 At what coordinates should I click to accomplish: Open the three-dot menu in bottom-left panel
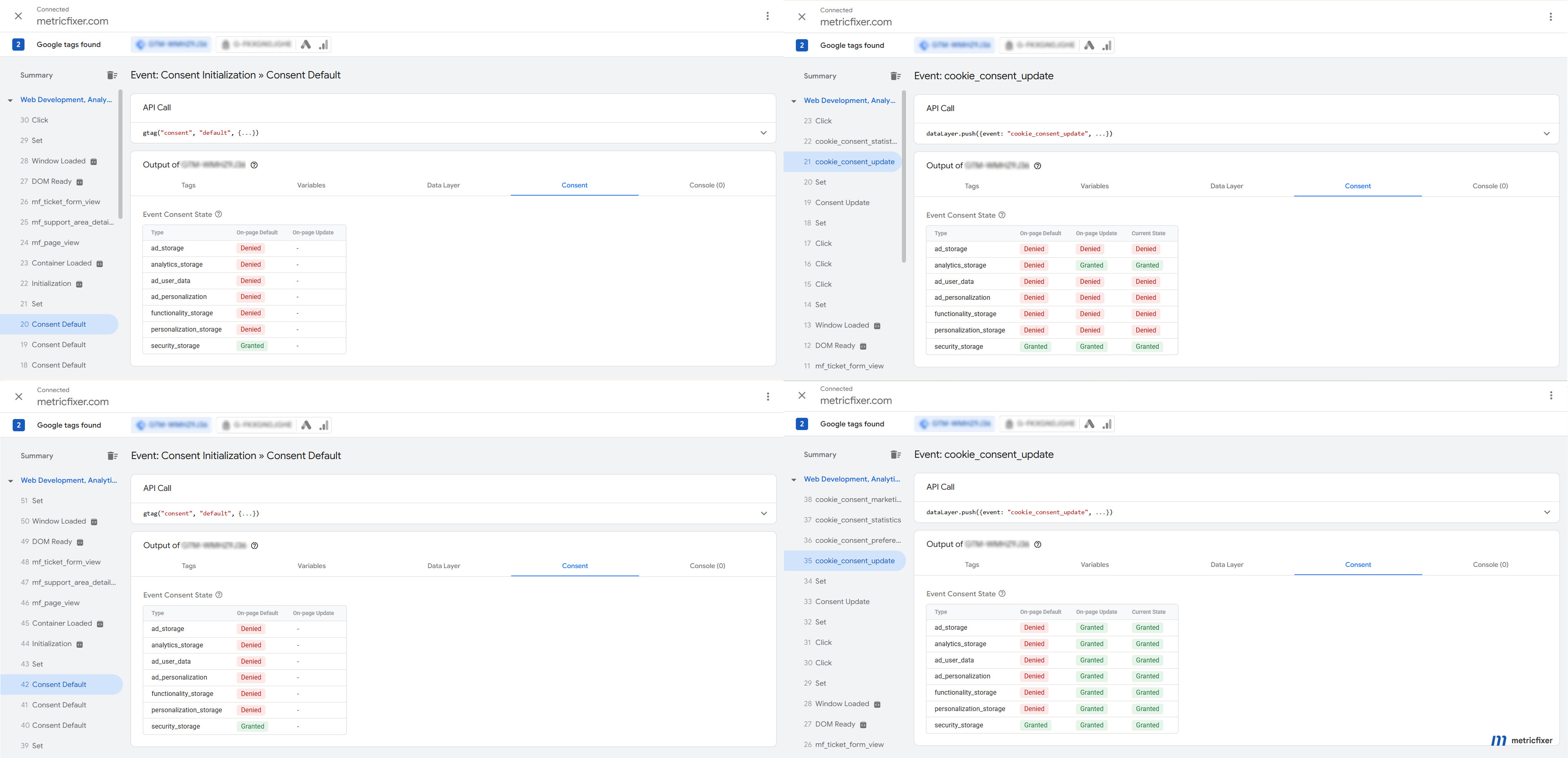tap(768, 396)
